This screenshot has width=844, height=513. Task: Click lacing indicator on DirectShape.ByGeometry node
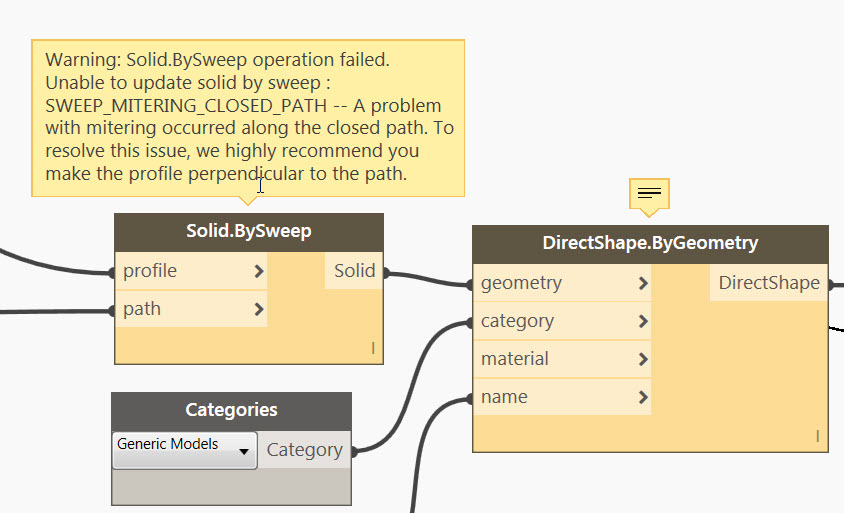pyautogui.click(x=818, y=436)
